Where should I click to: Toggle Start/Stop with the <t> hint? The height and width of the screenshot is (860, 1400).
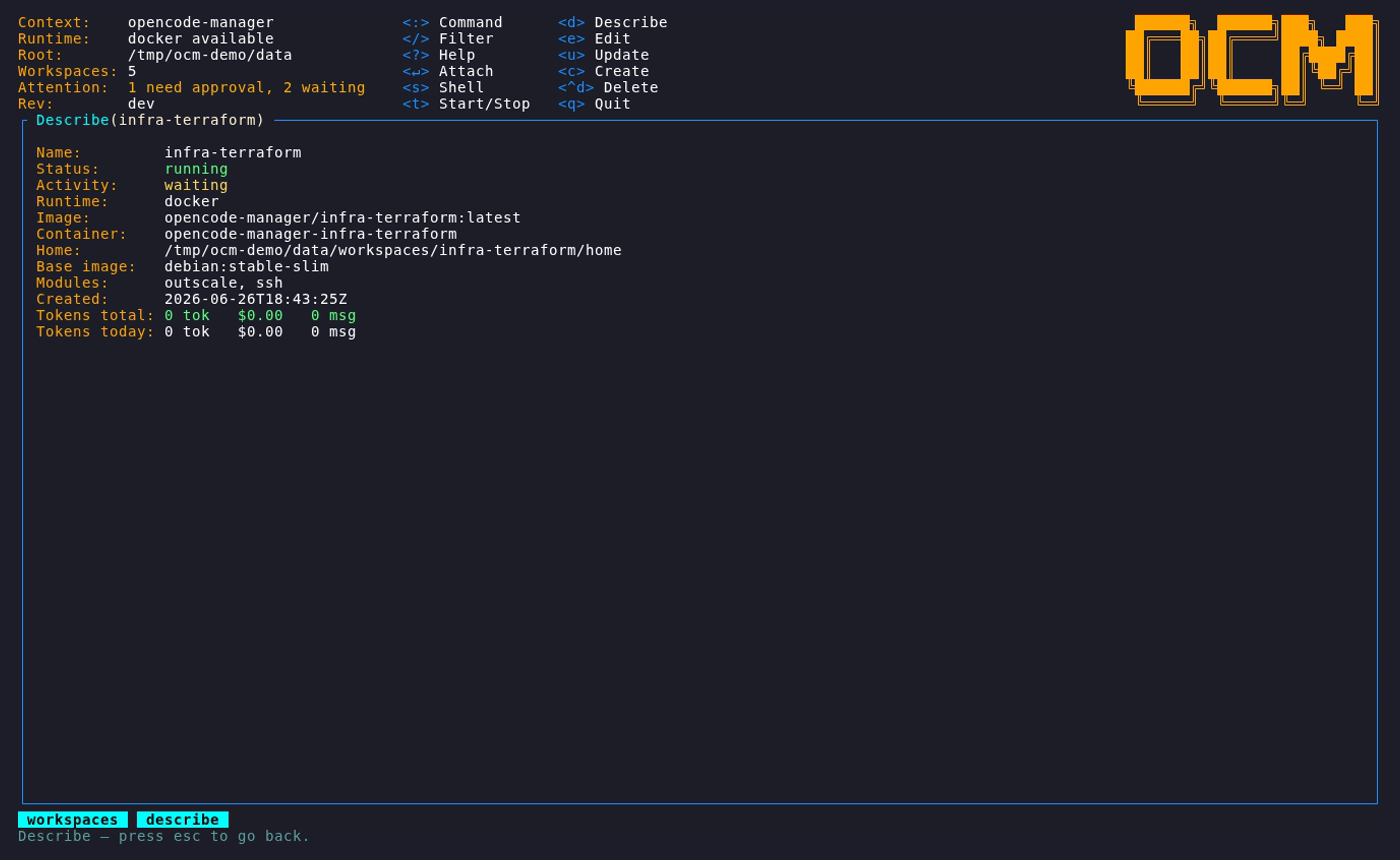pos(466,104)
